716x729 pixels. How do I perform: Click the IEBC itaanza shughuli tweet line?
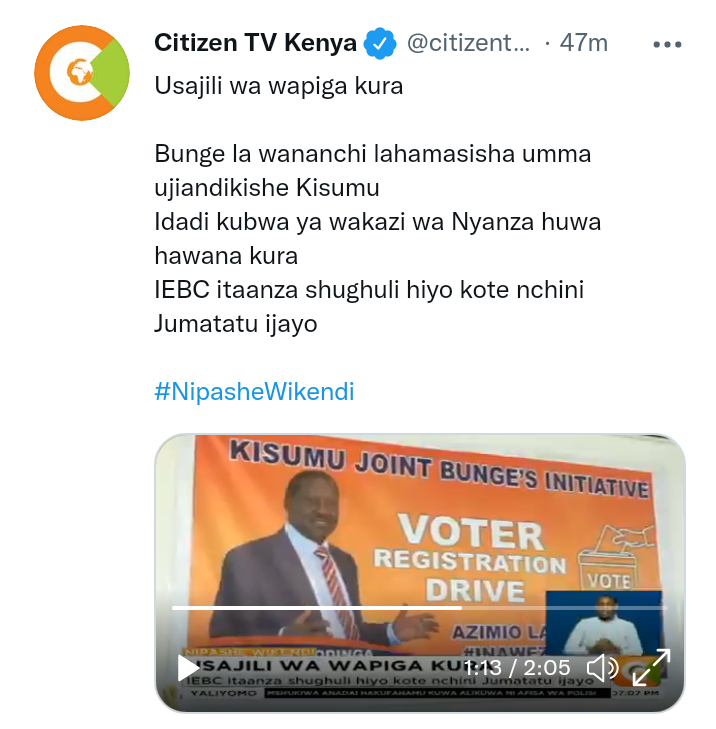[369, 307]
